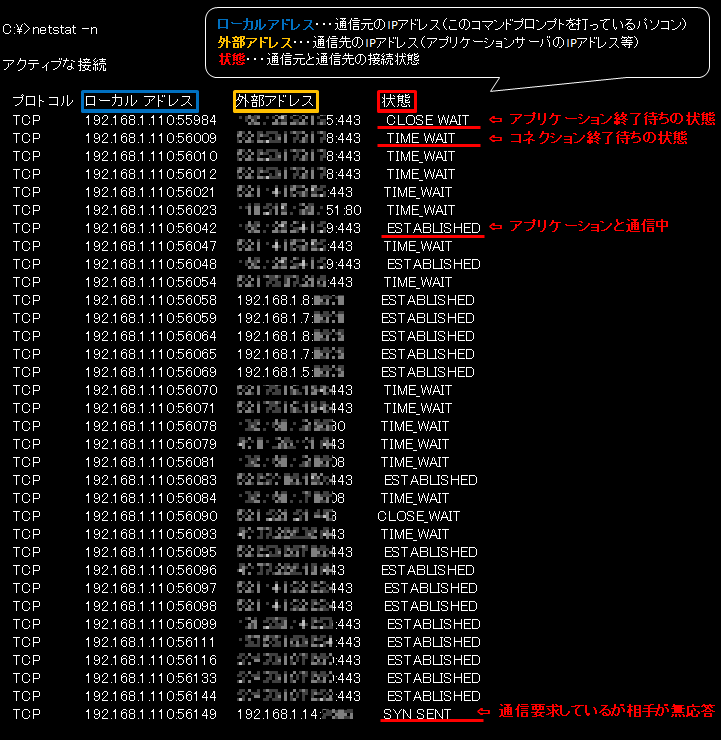Click the SYN_SENT state in last row

click(417, 715)
